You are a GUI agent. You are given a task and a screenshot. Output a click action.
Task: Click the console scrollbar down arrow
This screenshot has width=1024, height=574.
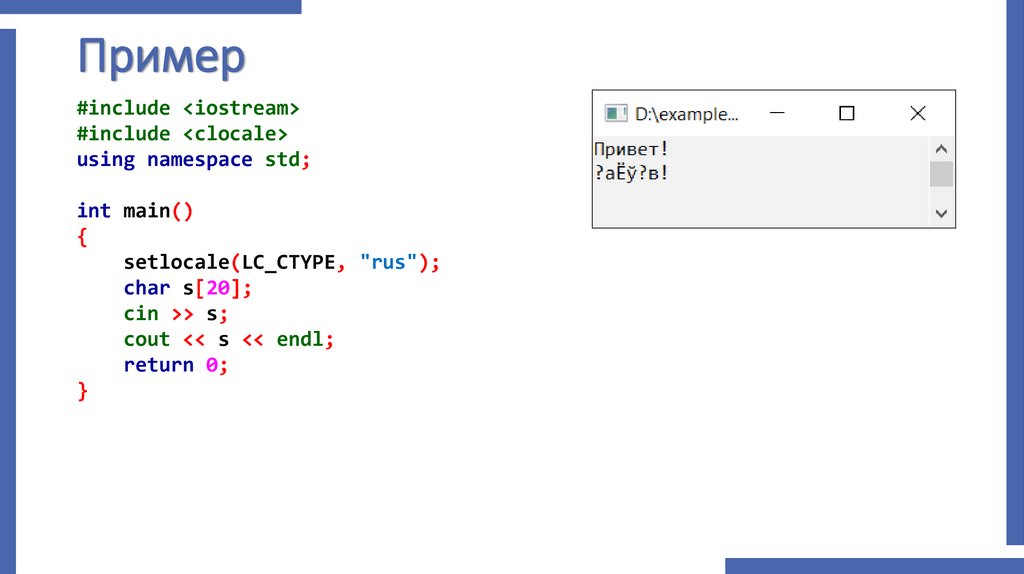coord(941,214)
